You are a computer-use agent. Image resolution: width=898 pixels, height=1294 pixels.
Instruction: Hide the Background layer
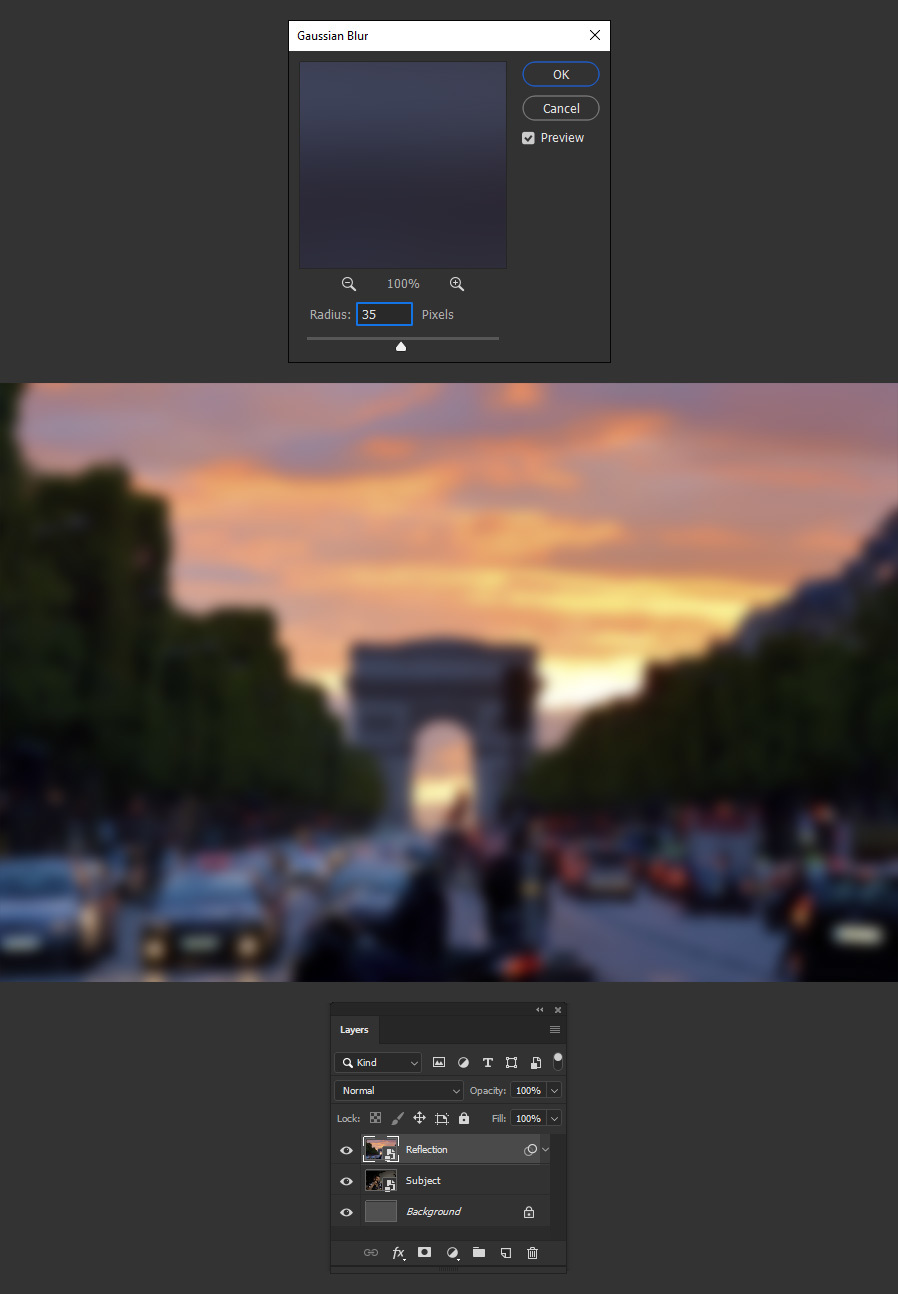click(x=346, y=1212)
